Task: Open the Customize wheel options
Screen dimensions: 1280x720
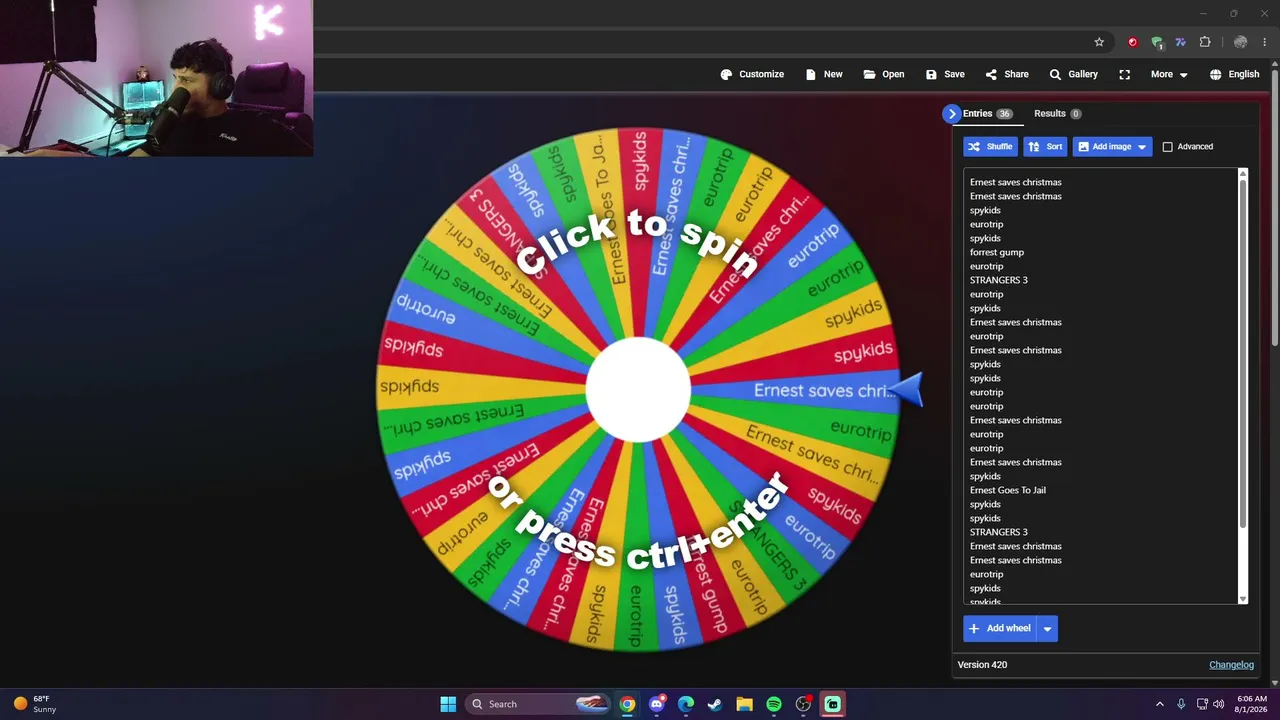Action: pyautogui.click(x=752, y=74)
